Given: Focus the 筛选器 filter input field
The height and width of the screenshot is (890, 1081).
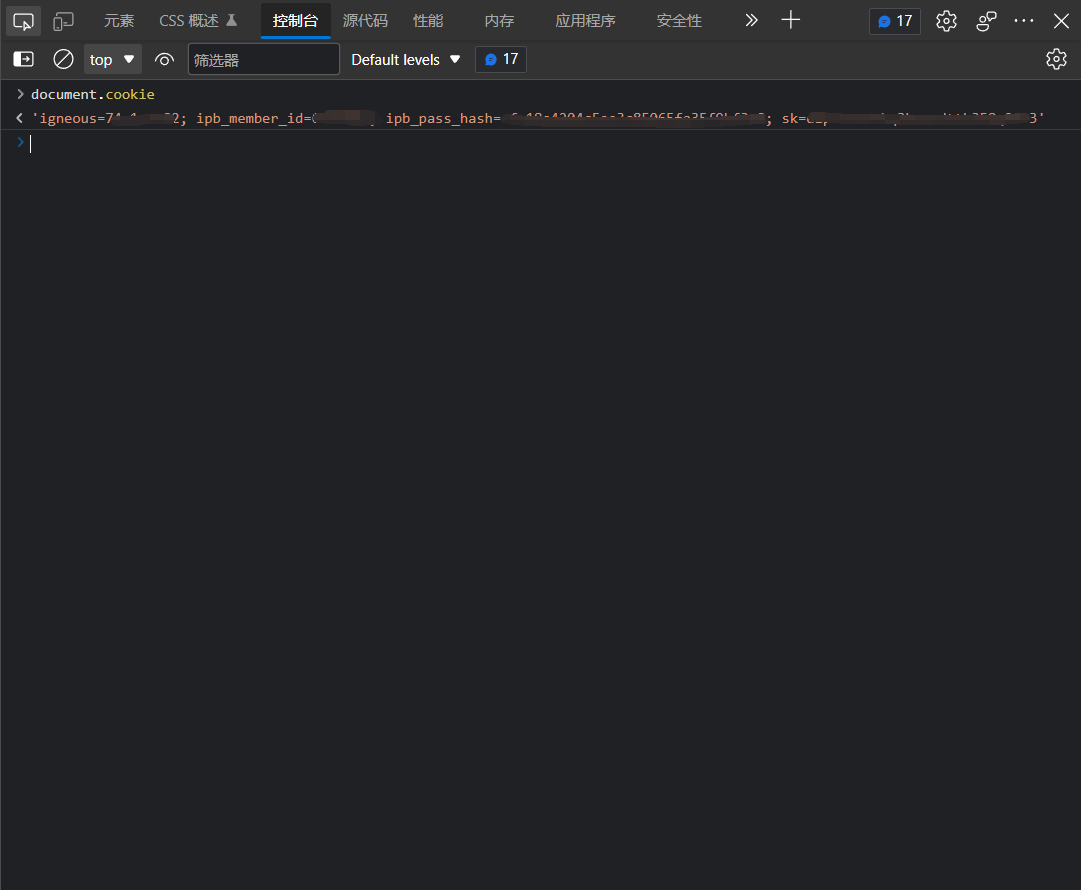Looking at the screenshot, I should point(264,59).
